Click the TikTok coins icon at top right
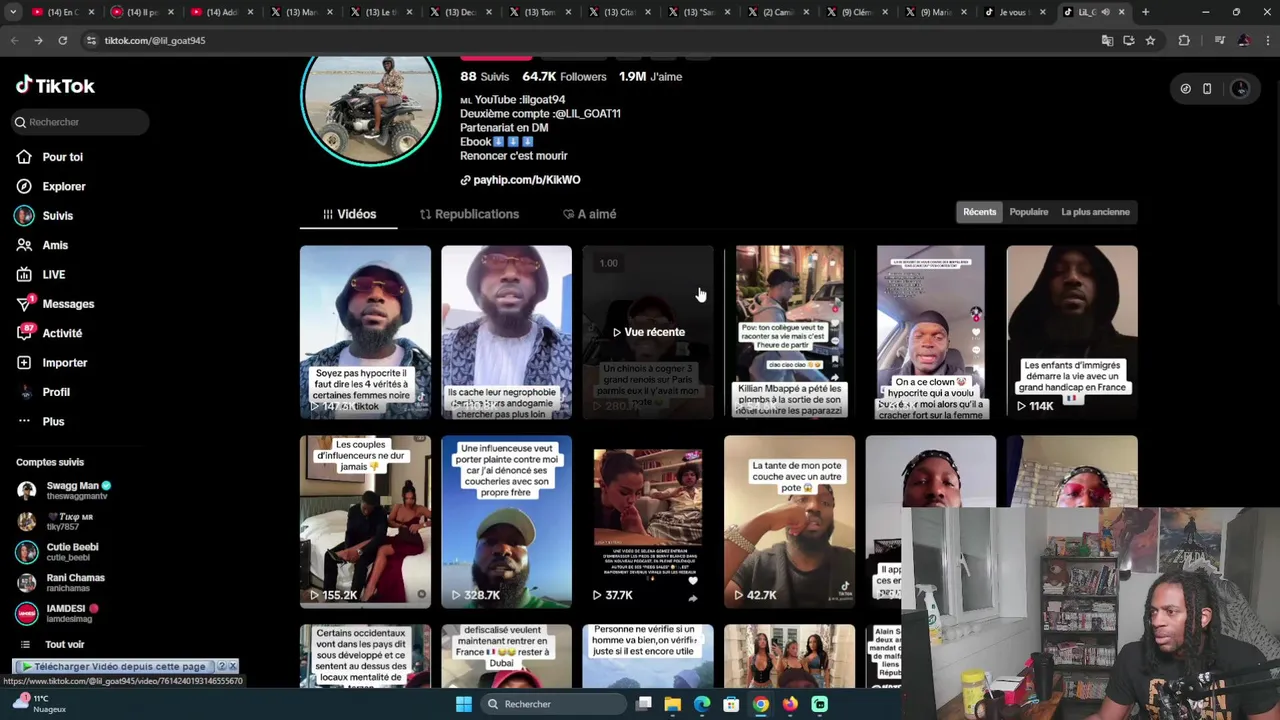The height and width of the screenshot is (720, 1280). pyautogui.click(x=1185, y=89)
